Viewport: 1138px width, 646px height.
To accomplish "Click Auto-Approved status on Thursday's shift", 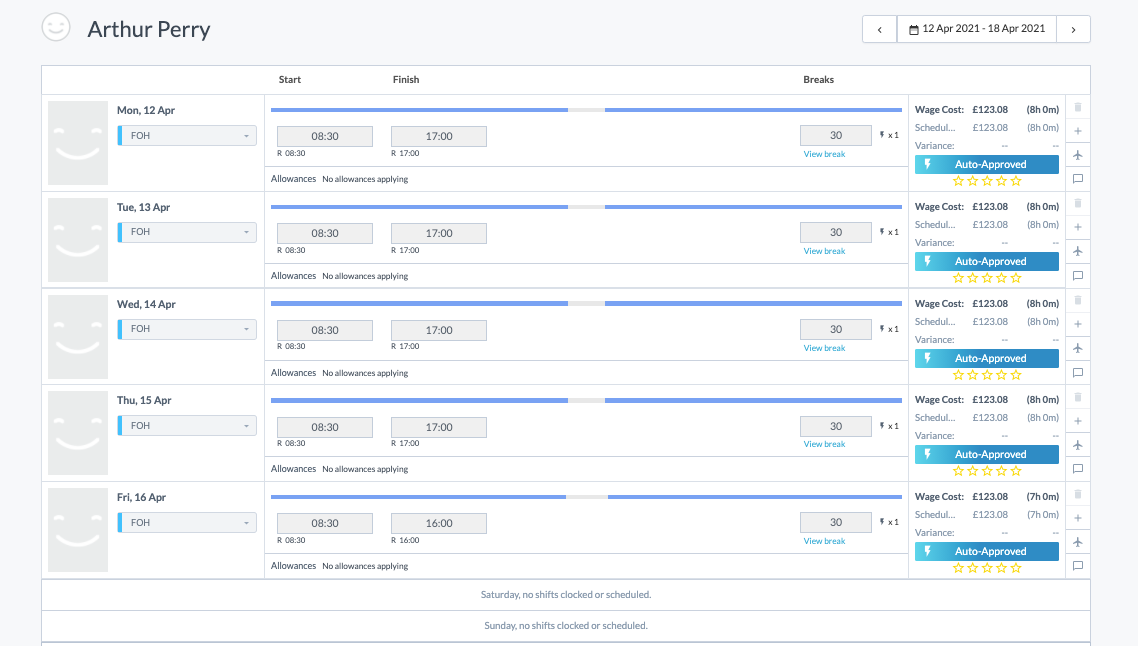I will [x=986, y=454].
